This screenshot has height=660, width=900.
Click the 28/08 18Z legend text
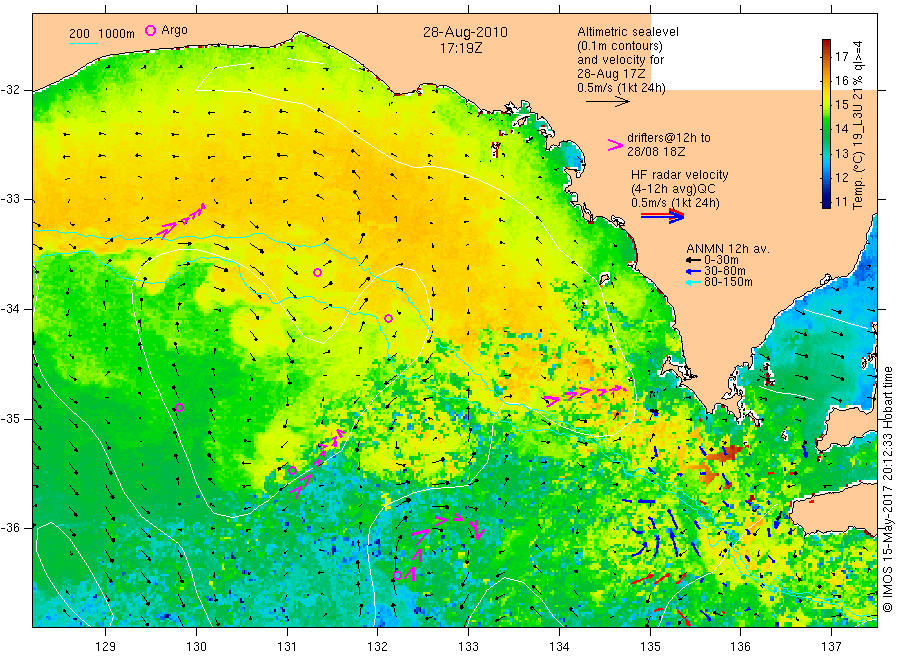coord(656,152)
